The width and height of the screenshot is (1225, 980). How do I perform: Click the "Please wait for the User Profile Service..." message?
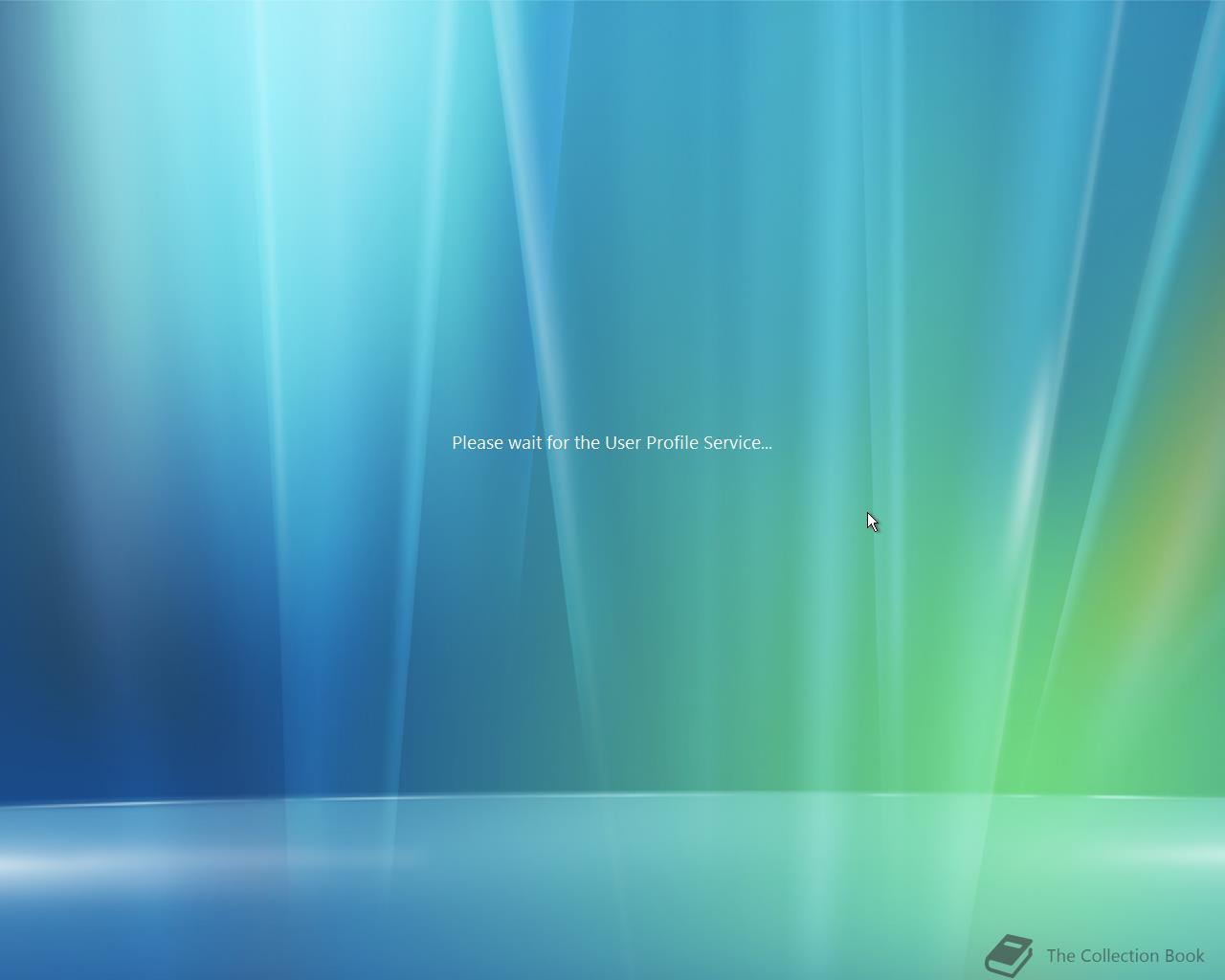click(612, 442)
